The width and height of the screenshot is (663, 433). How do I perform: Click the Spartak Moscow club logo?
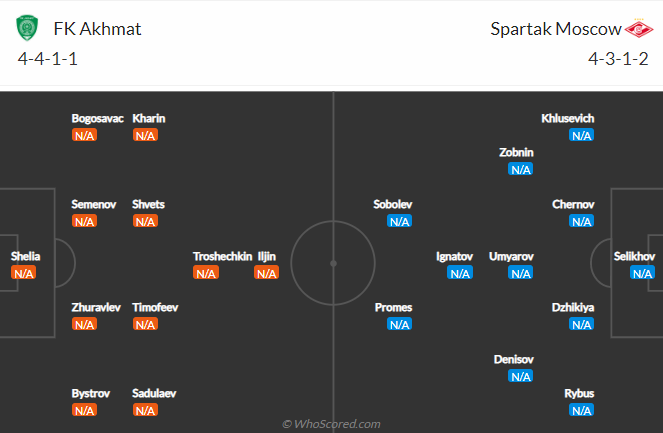[x=637, y=28]
